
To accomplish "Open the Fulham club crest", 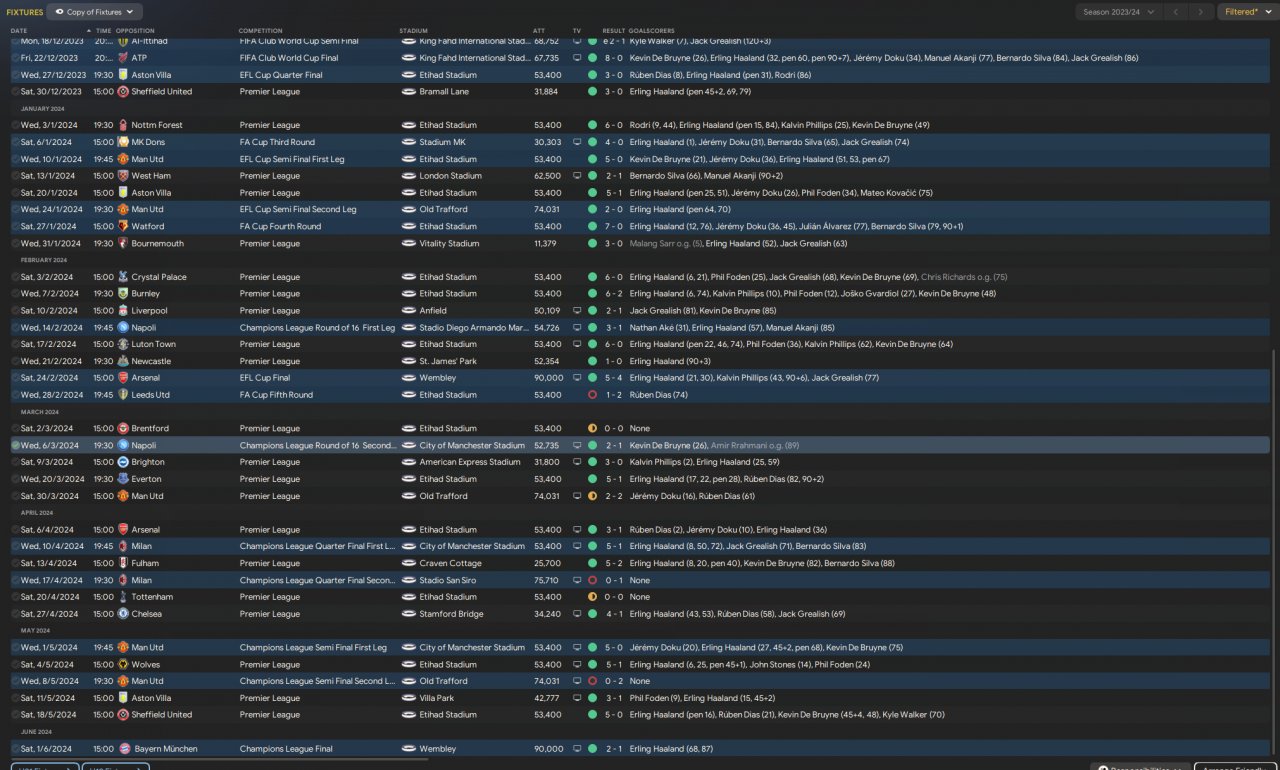I will tap(123, 563).
